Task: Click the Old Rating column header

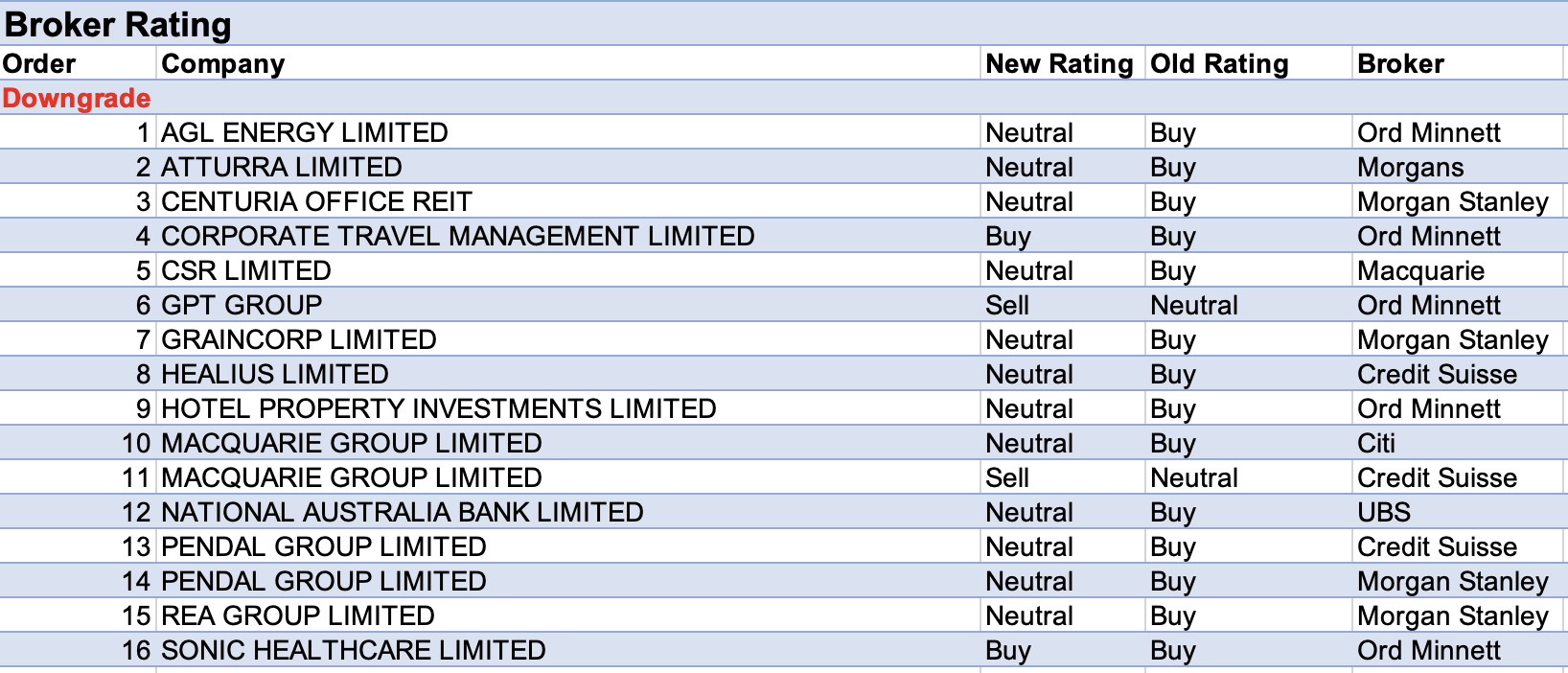Action: pyautogui.click(x=1219, y=63)
